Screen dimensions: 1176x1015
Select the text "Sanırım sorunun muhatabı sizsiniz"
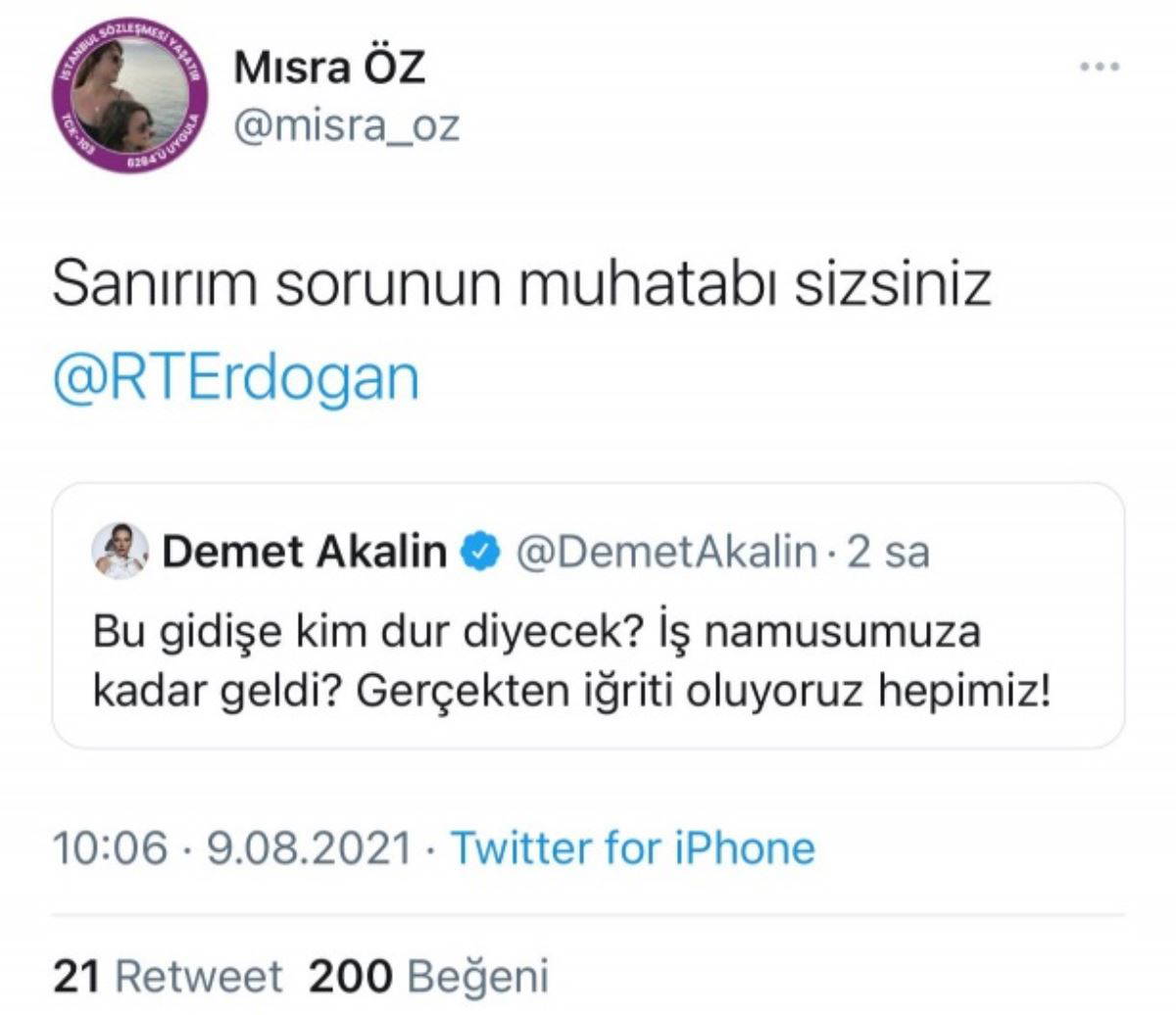520,284
